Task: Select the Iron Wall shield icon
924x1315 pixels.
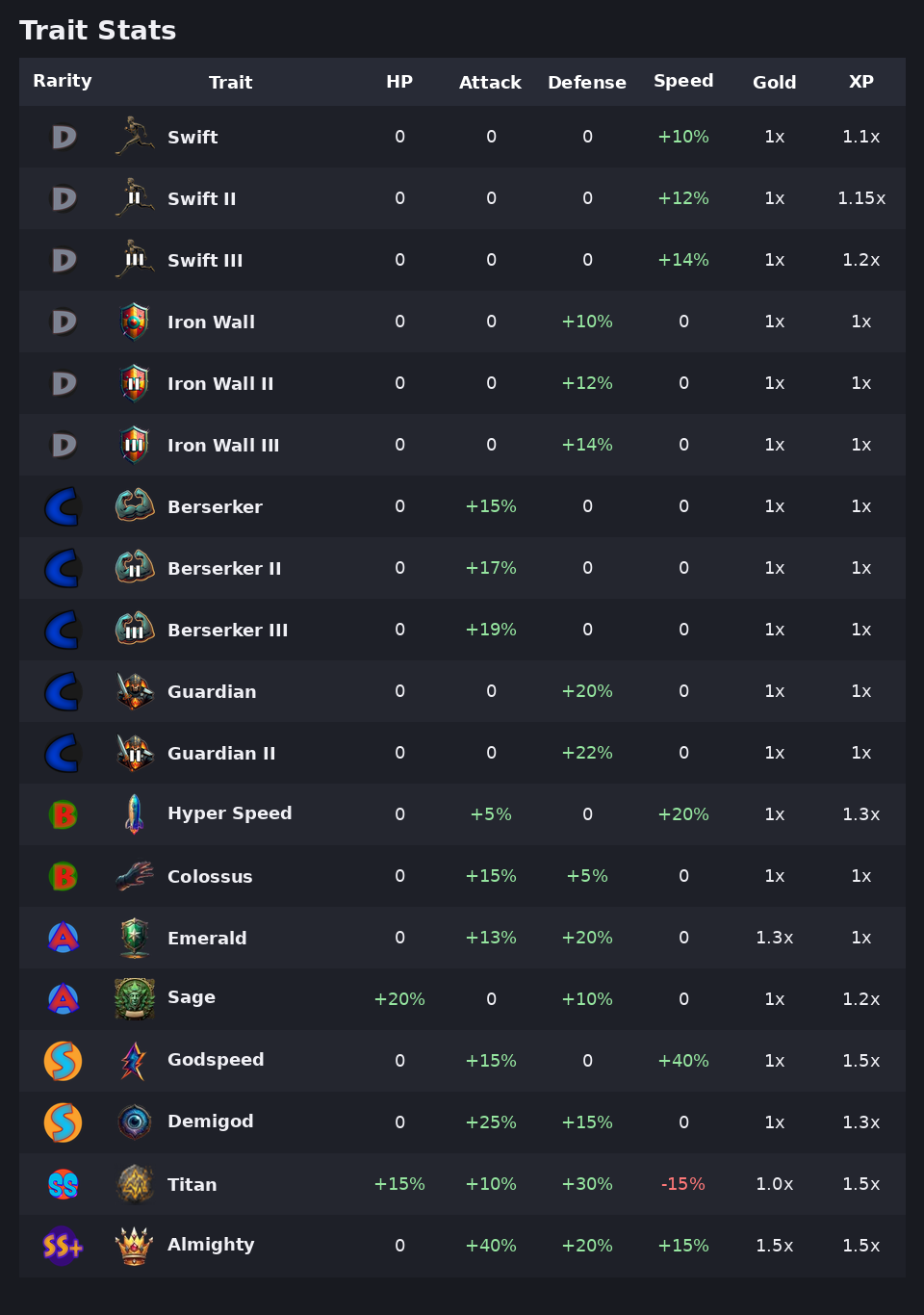Action: click(x=135, y=322)
